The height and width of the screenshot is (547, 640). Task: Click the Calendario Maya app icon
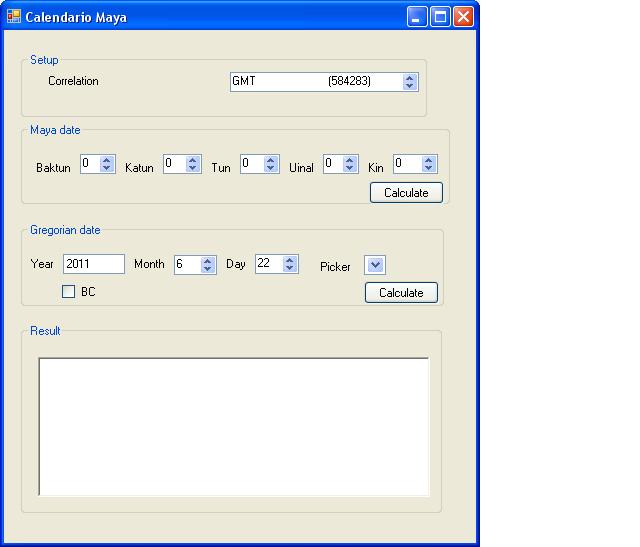click(x=13, y=17)
